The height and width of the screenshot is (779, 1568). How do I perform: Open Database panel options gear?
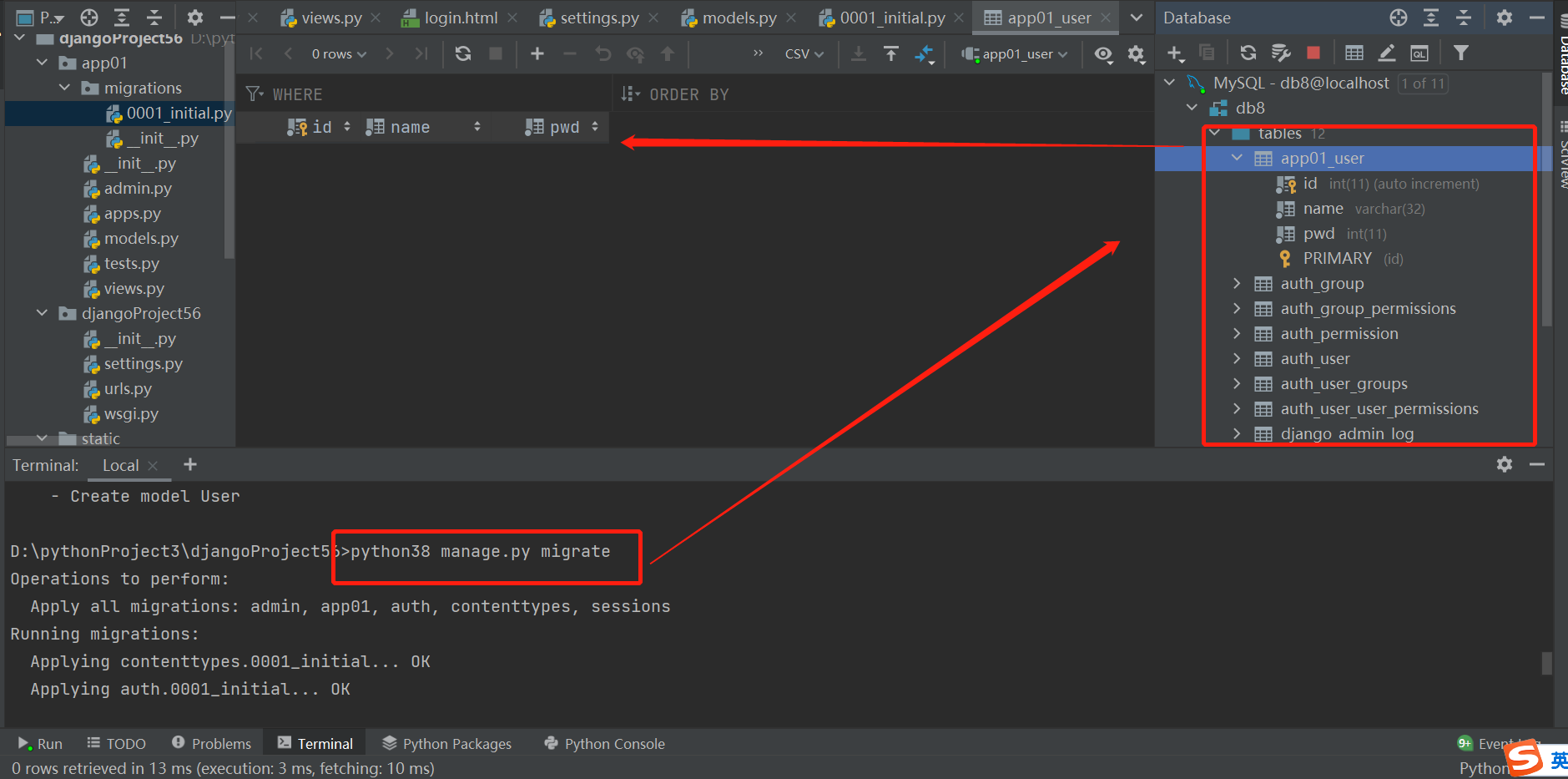1505,18
